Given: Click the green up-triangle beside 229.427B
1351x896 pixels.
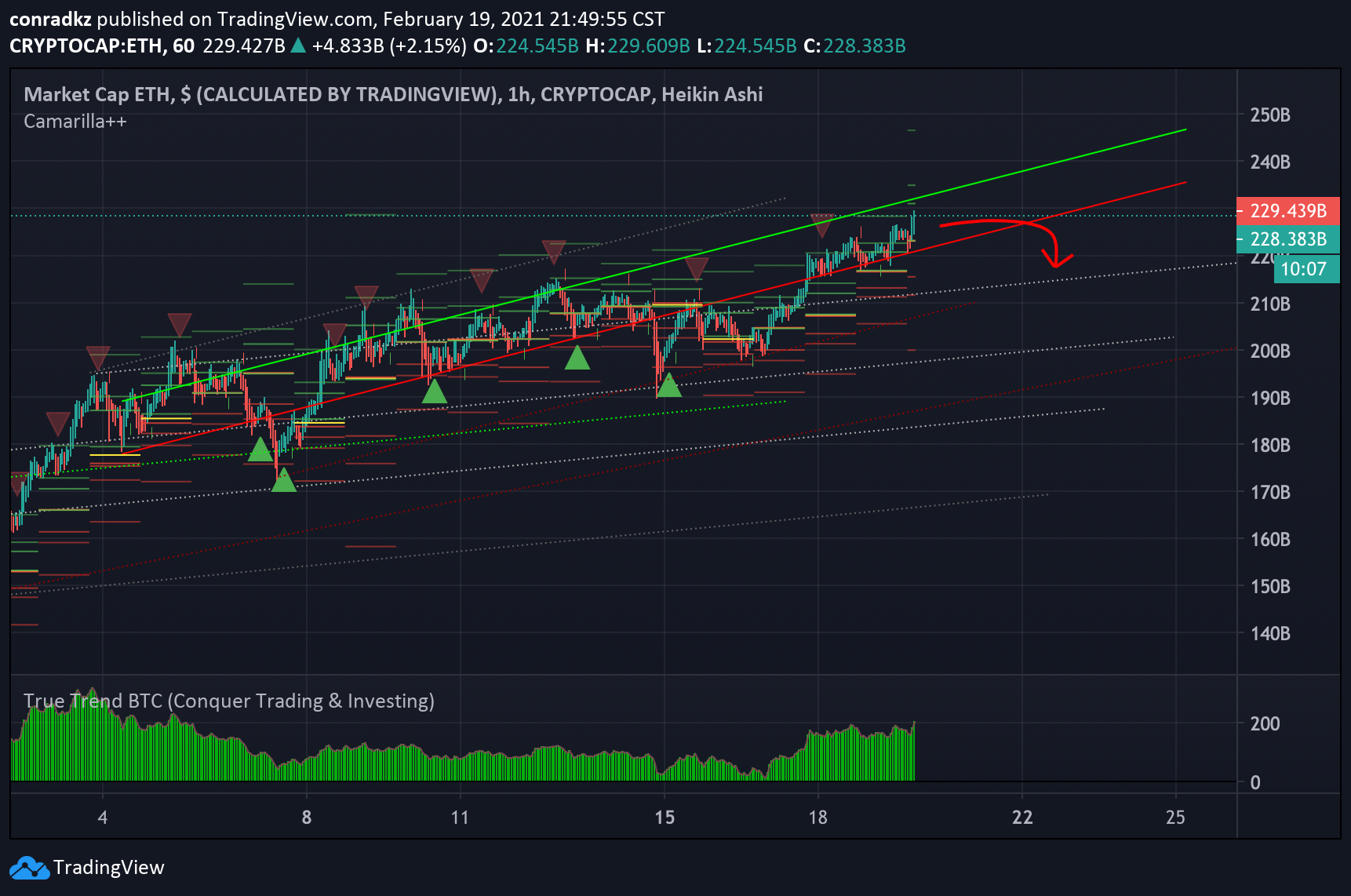Looking at the screenshot, I should [298, 46].
